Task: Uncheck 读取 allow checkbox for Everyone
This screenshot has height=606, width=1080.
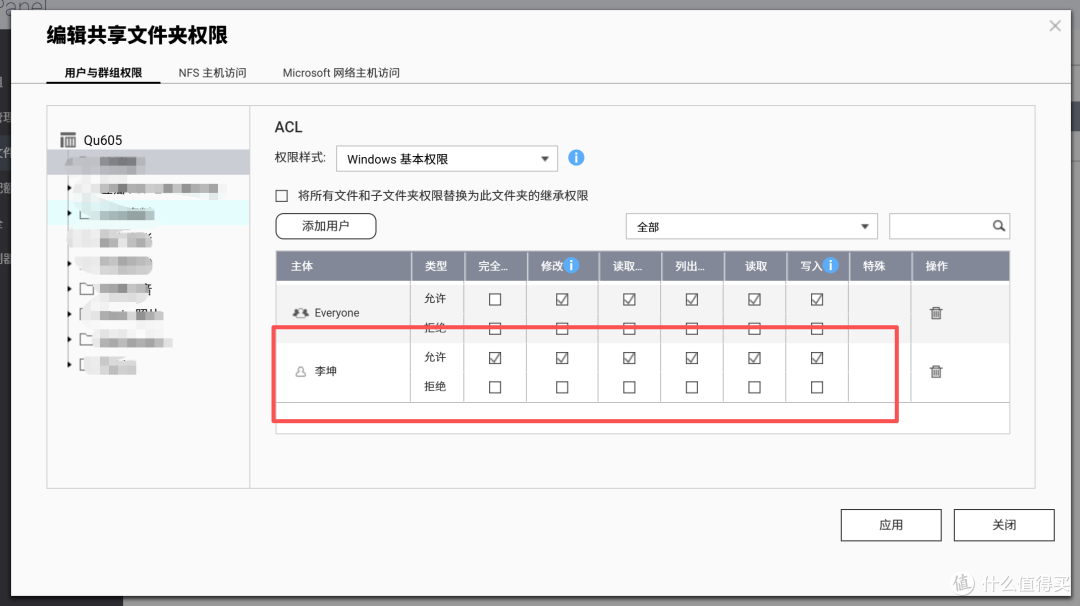Action: (x=754, y=300)
